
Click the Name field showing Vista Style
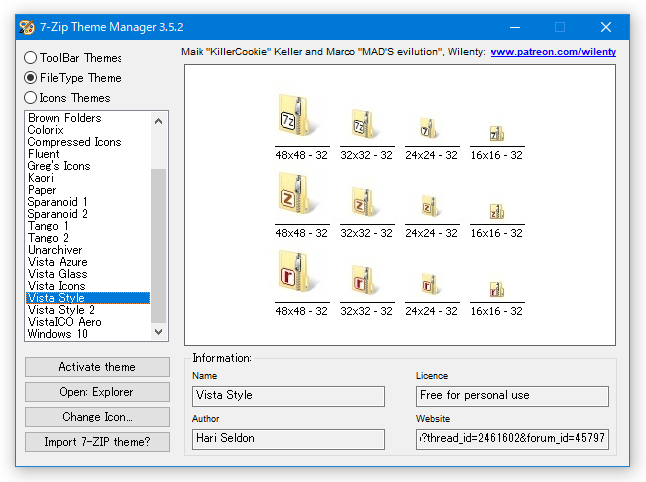(x=288, y=396)
